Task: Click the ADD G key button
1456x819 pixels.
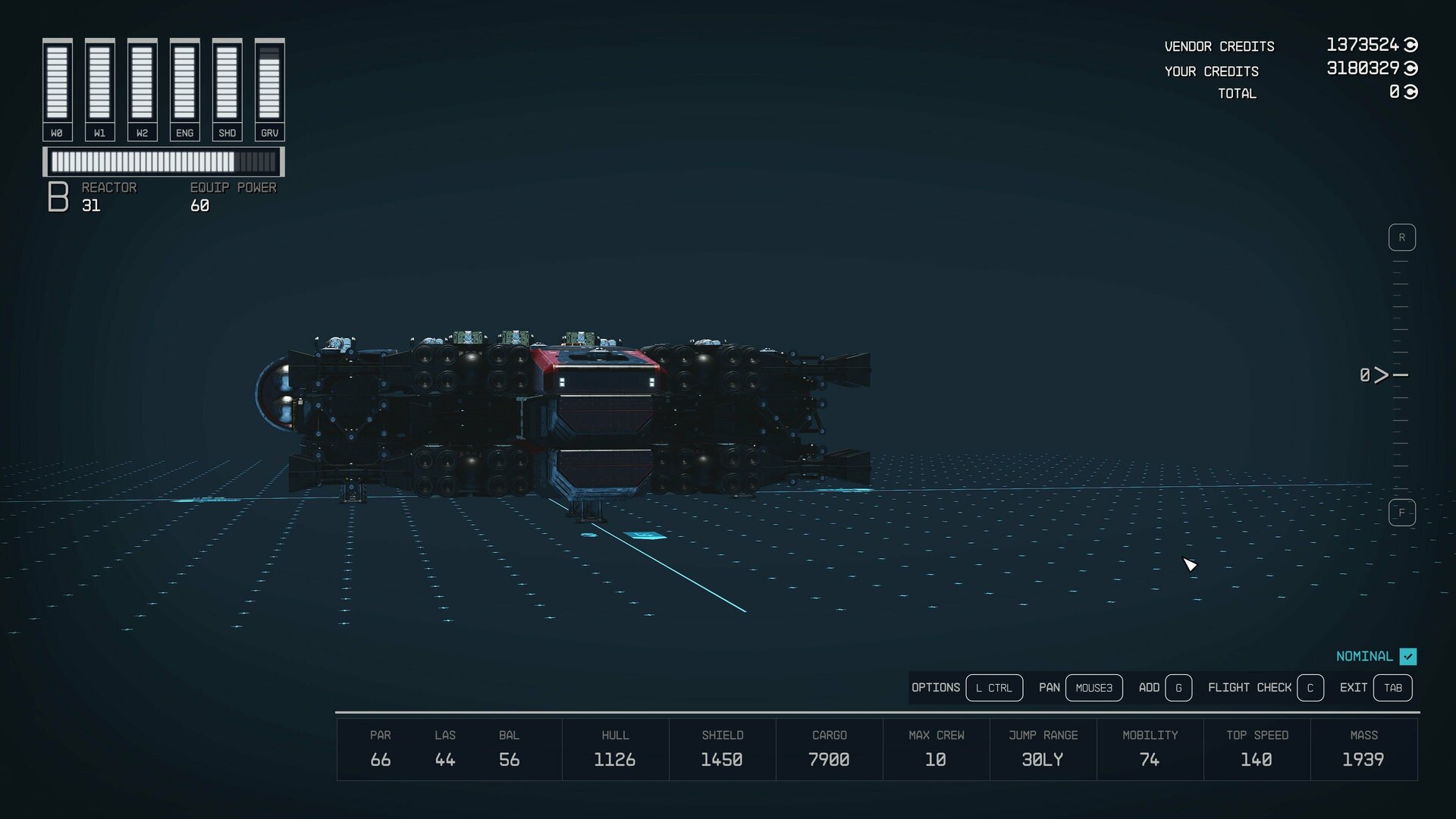Action: 1178,688
